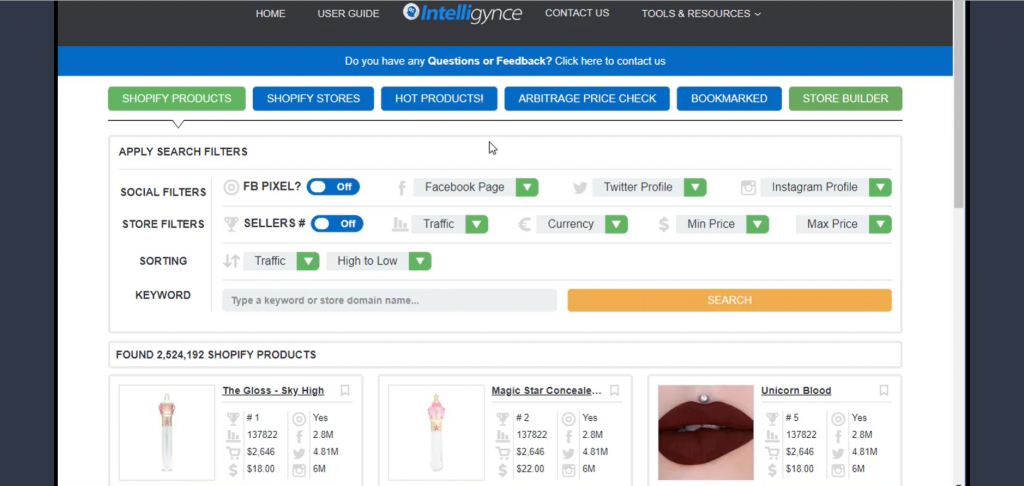The height and width of the screenshot is (486, 1024).
Task: Click the keyword or store domain input field
Action: click(x=389, y=300)
